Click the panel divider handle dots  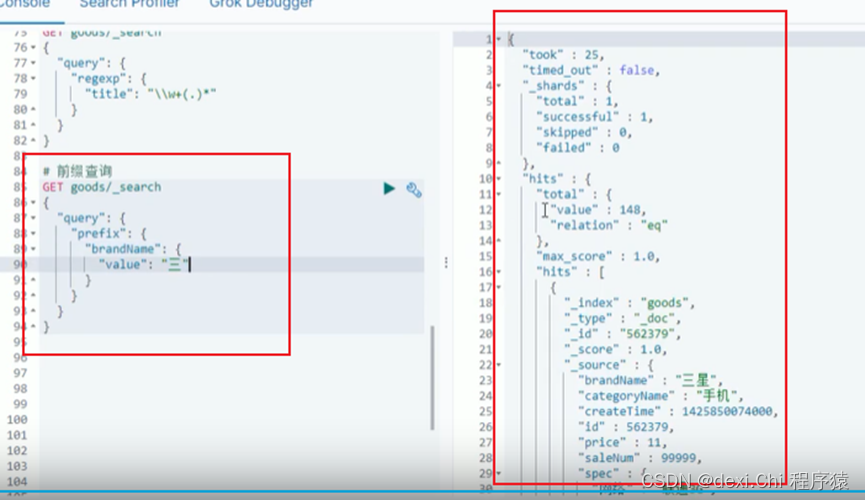click(446, 263)
